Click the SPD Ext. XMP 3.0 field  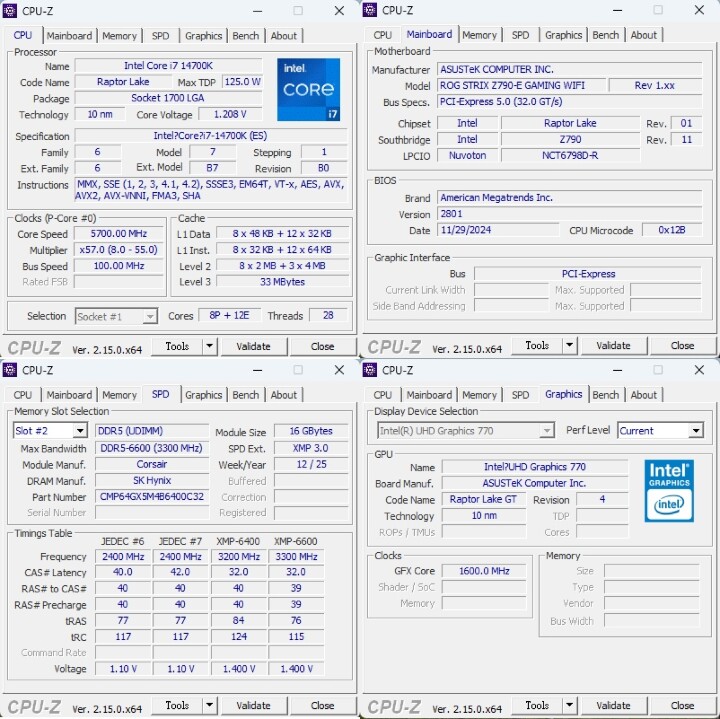[311, 448]
